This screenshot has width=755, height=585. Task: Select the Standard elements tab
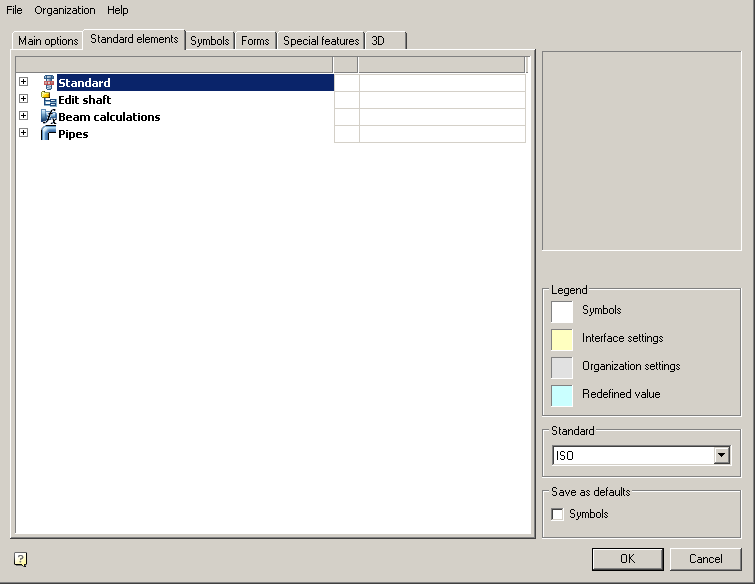[134, 39]
